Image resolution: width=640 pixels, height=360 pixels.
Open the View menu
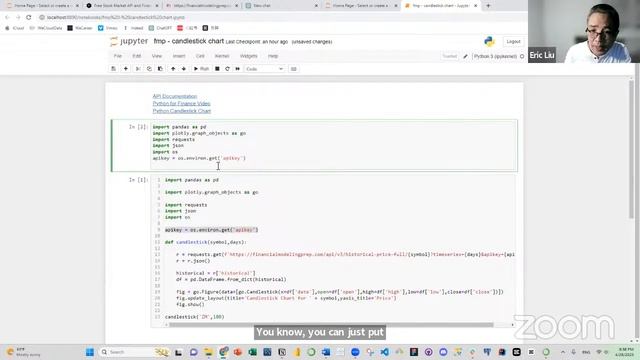tap(157, 56)
